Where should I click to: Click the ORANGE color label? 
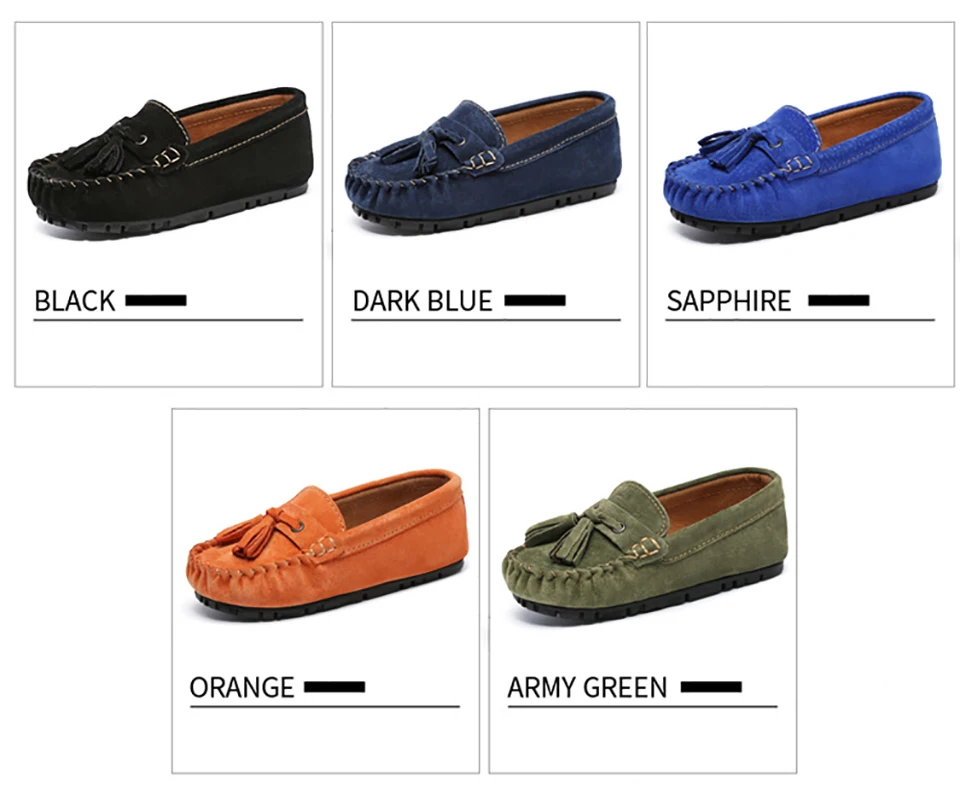pos(242,688)
